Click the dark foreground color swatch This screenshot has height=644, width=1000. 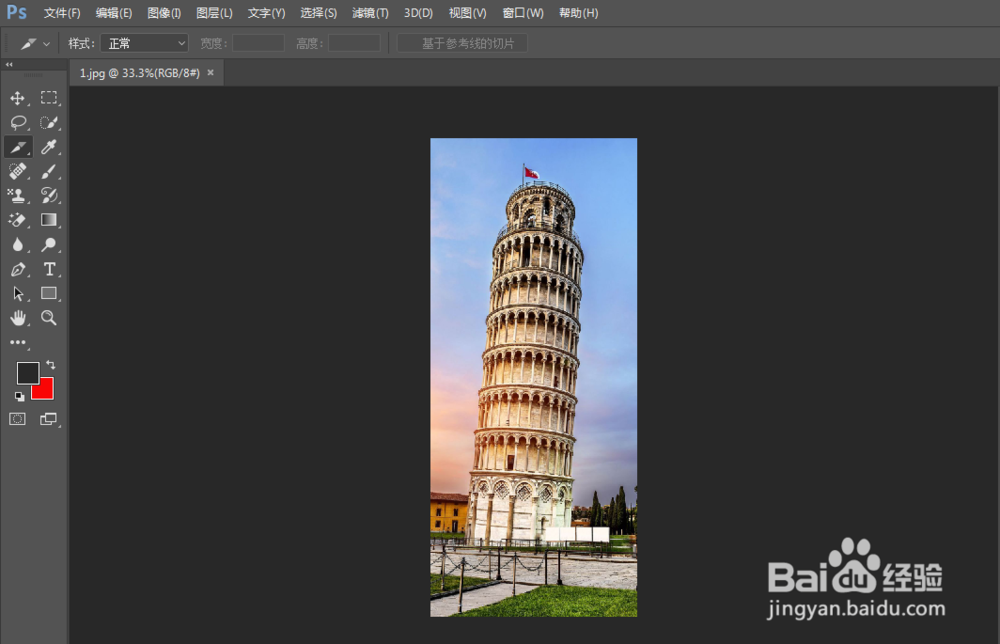pos(26,371)
